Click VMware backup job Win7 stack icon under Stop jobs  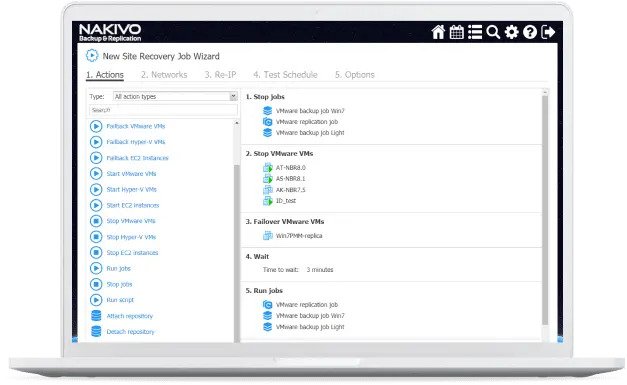coord(268,111)
